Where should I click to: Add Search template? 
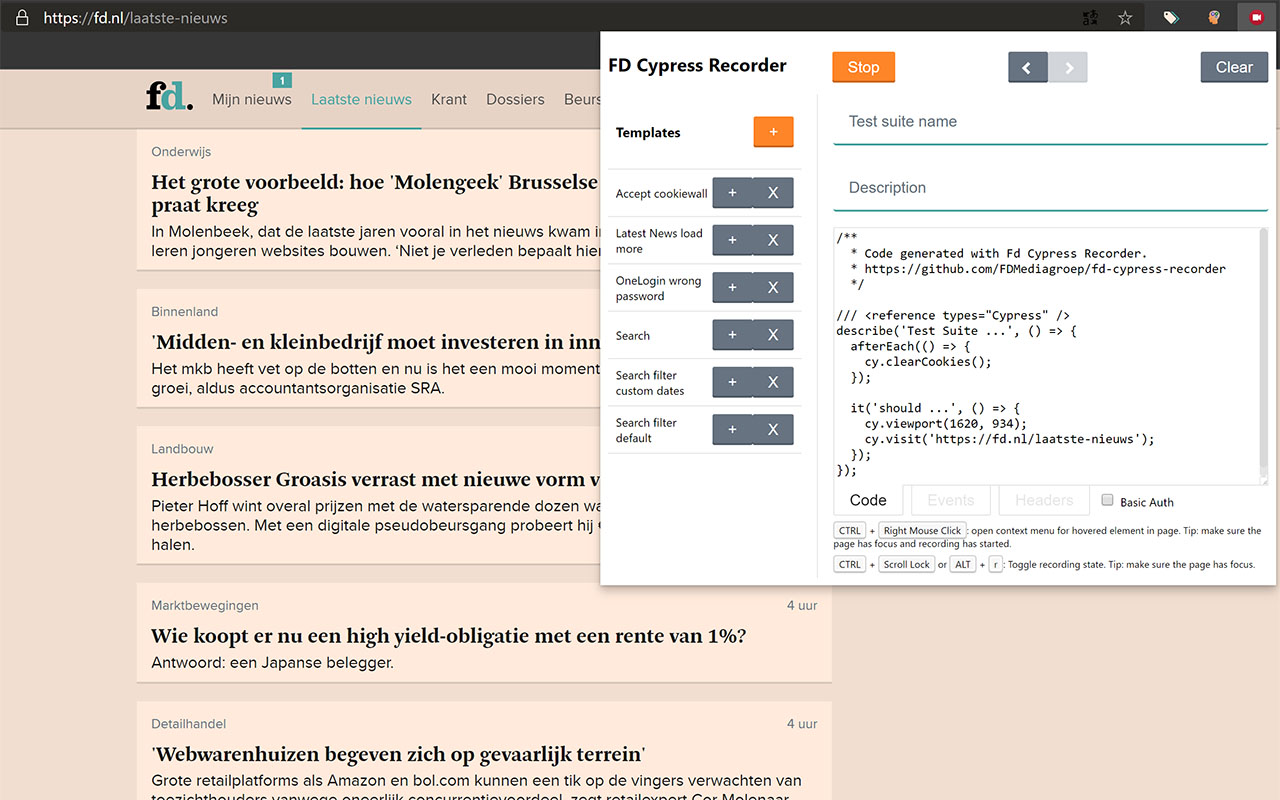[732, 335]
